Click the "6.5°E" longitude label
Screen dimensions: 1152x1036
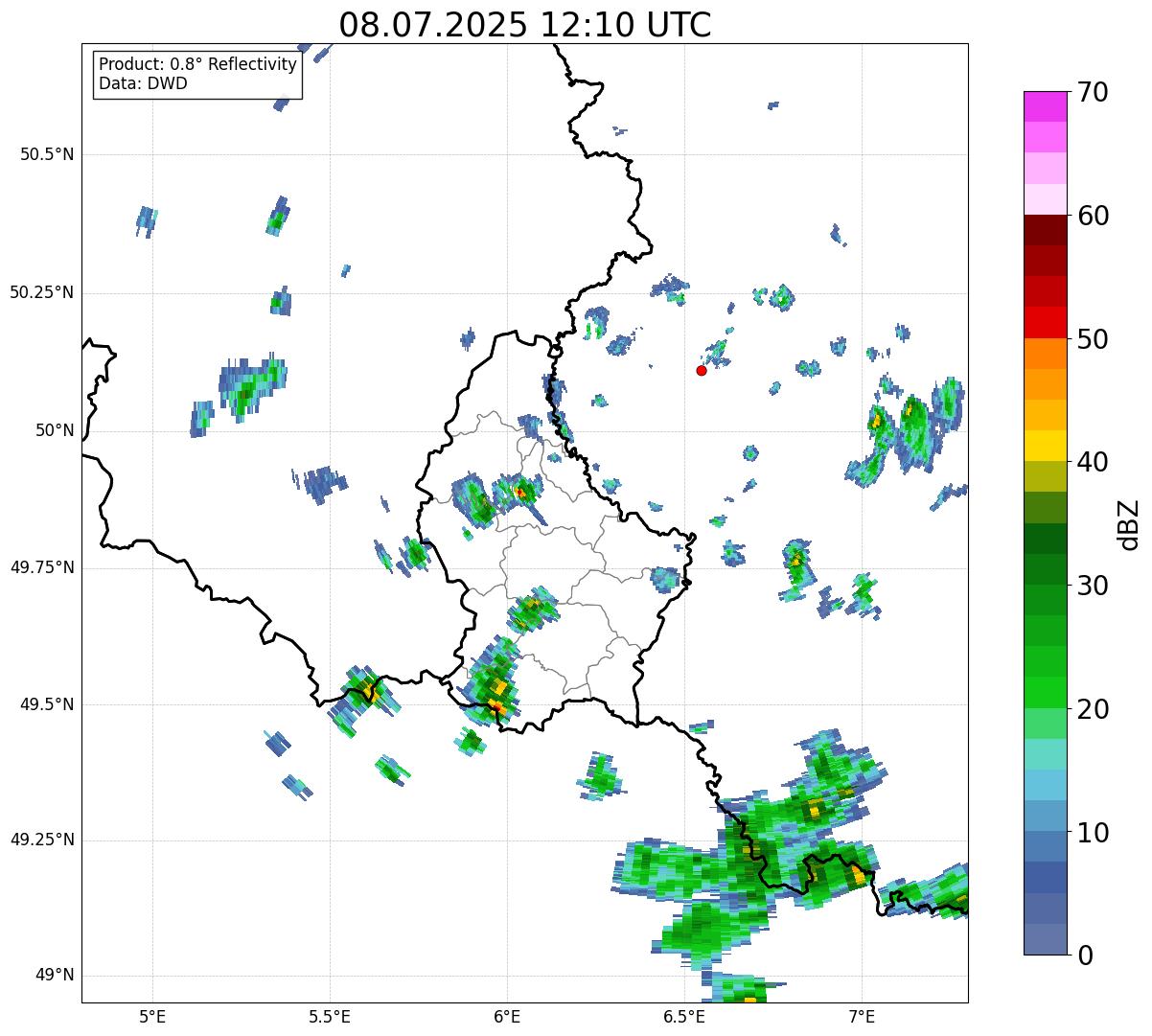point(684,1017)
